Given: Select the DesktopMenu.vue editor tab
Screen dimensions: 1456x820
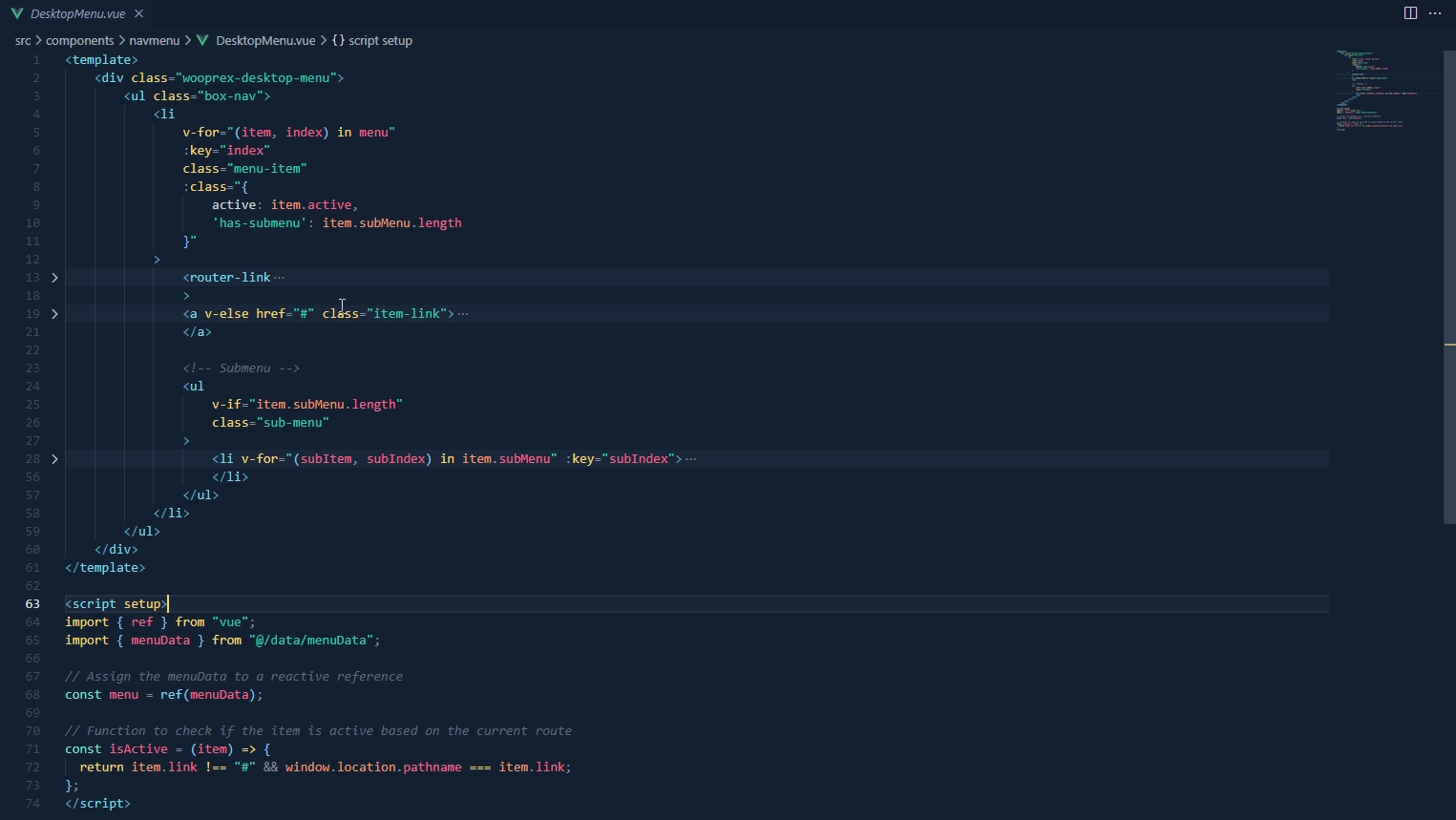Looking at the screenshot, I should point(77,13).
